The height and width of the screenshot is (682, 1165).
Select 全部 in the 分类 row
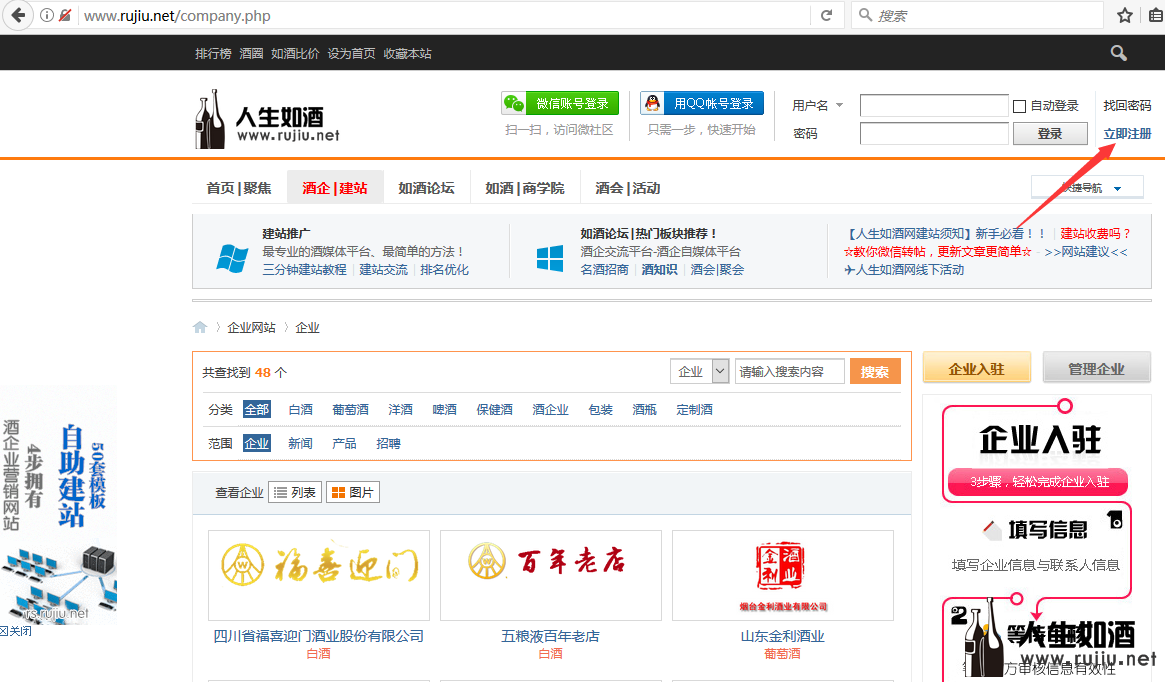(256, 409)
